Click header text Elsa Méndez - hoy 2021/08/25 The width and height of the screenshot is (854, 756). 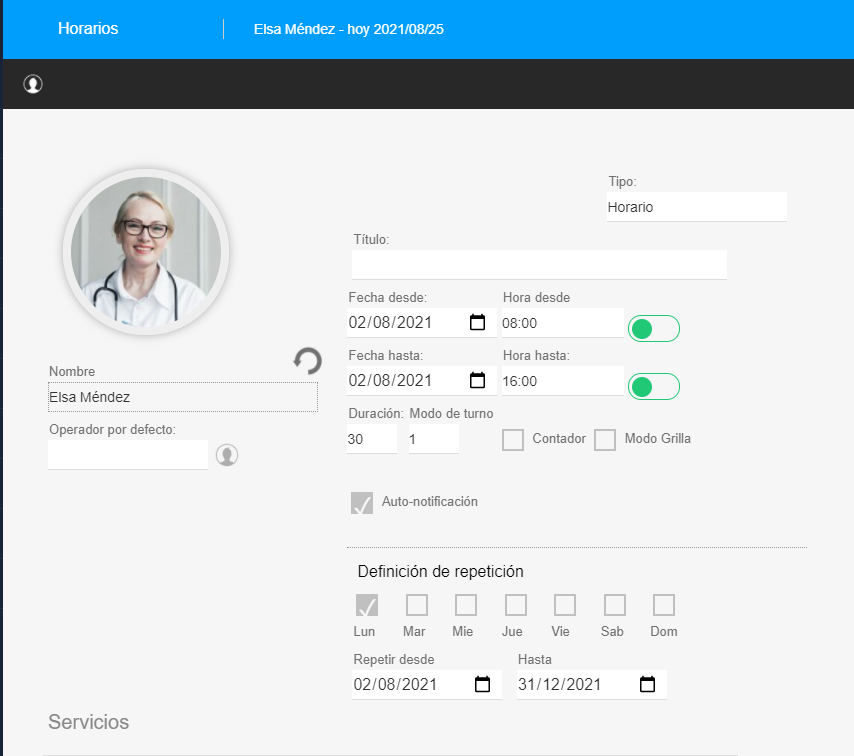pos(349,29)
